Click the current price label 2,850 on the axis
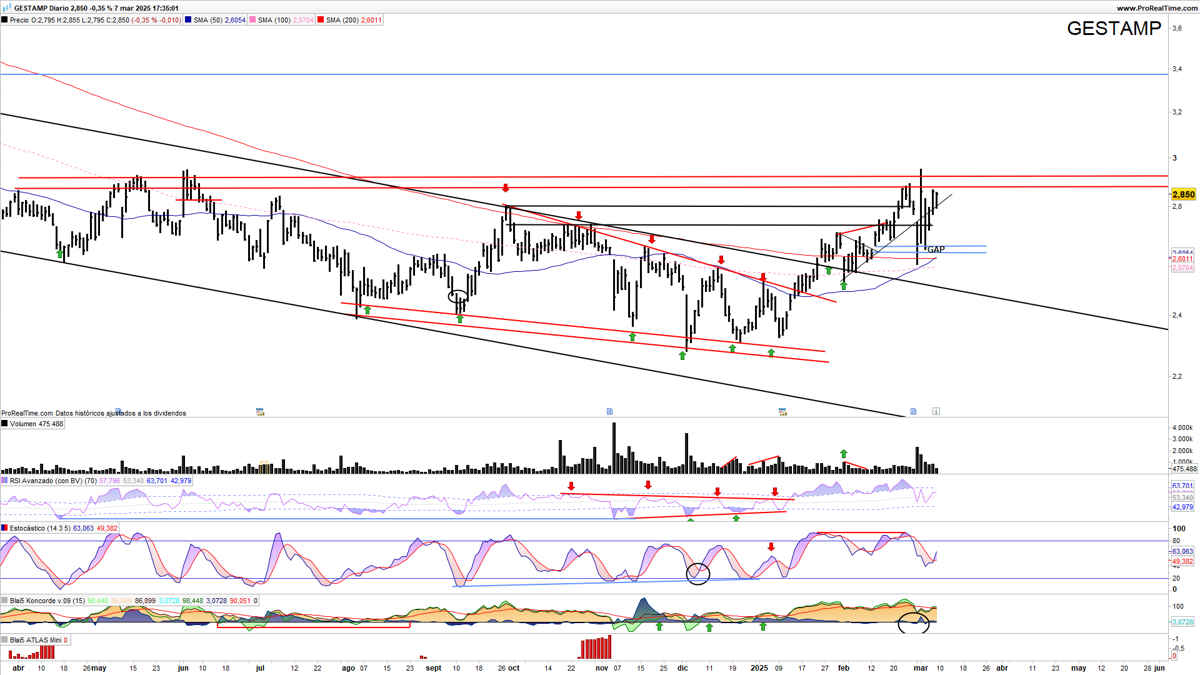Viewport: 1200px width, 675px height. [1182, 194]
